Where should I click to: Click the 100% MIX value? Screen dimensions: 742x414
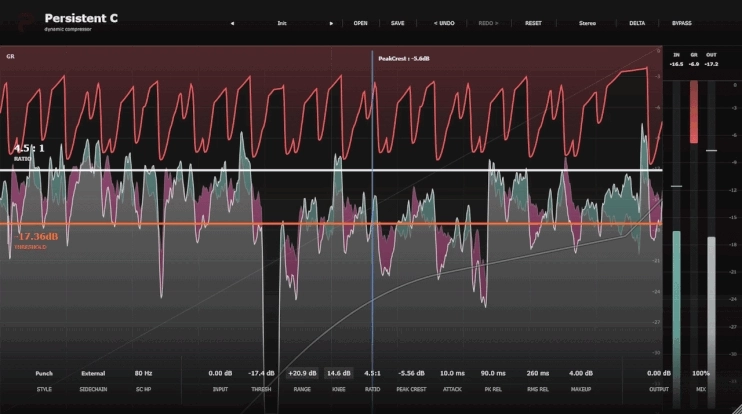coord(701,373)
